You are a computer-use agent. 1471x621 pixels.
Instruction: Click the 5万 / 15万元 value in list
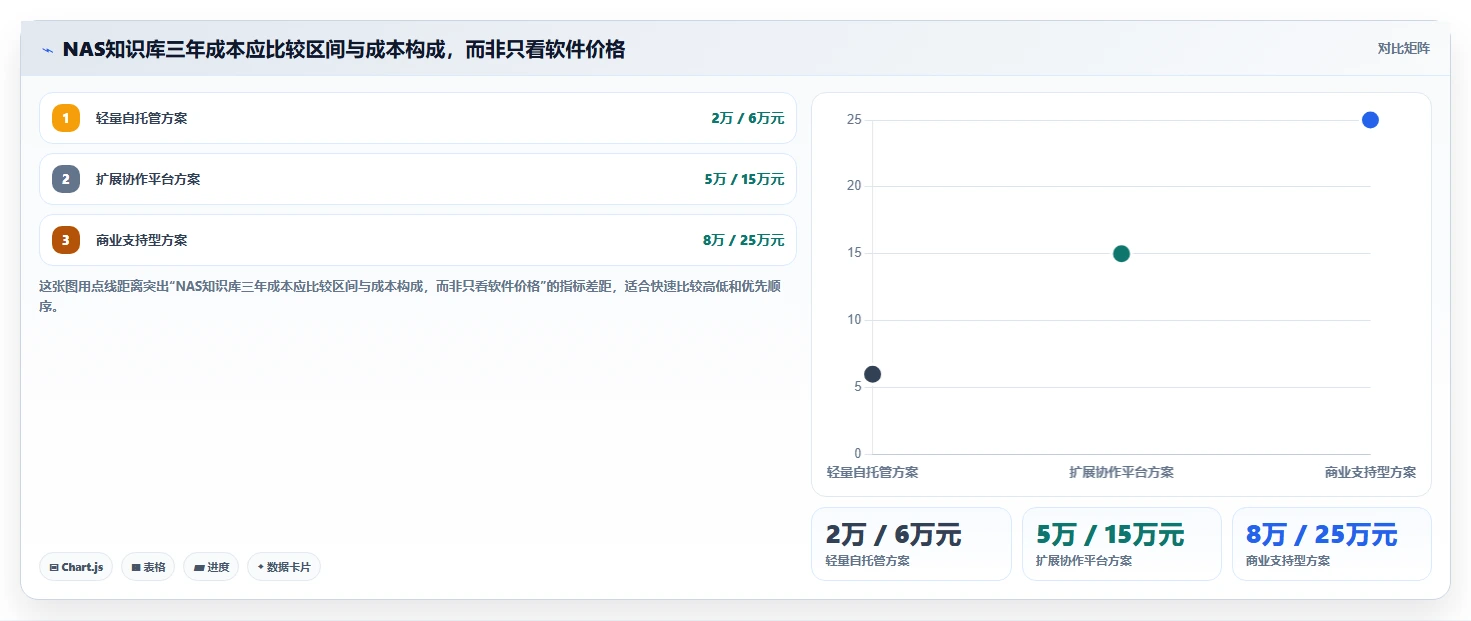[744, 179]
